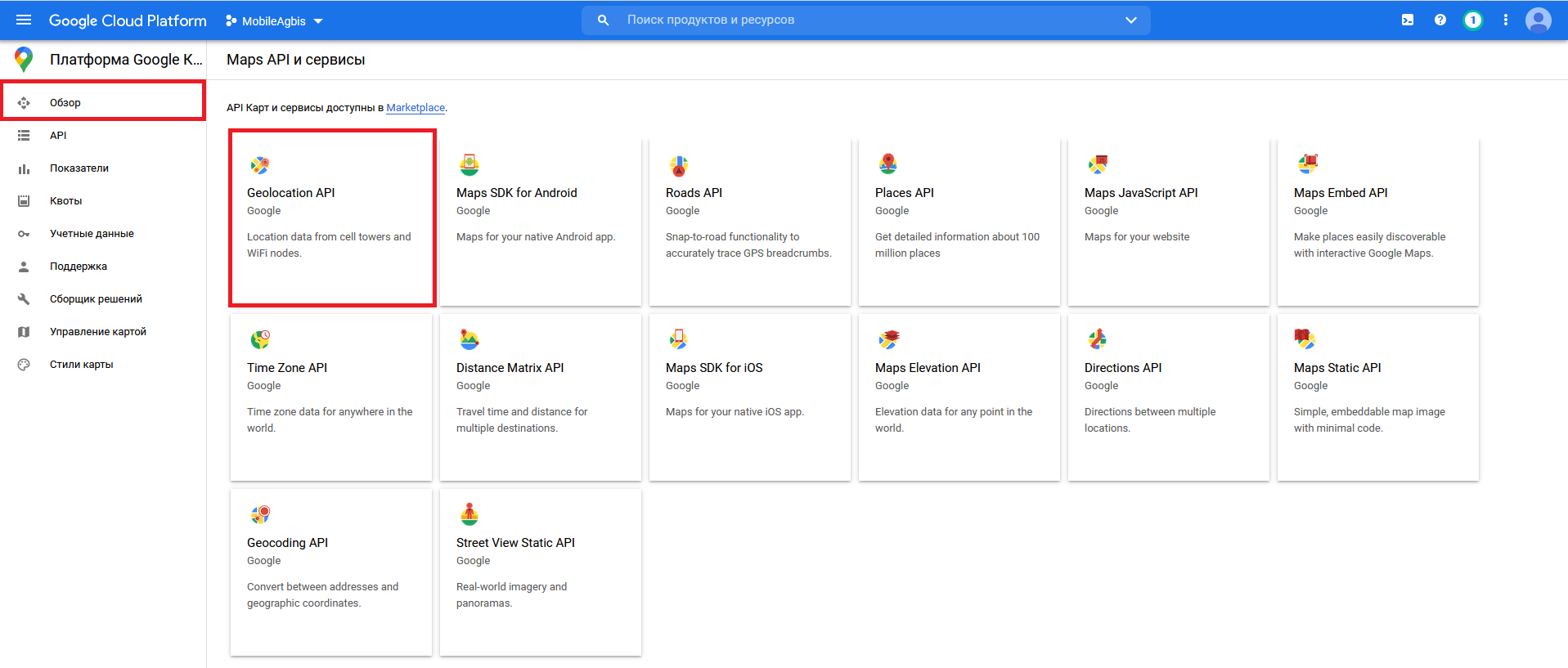The height and width of the screenshot is (668, 1568).
Task: Activate Cloud Shell terminal icon
Action: [x=1408, y=20]
